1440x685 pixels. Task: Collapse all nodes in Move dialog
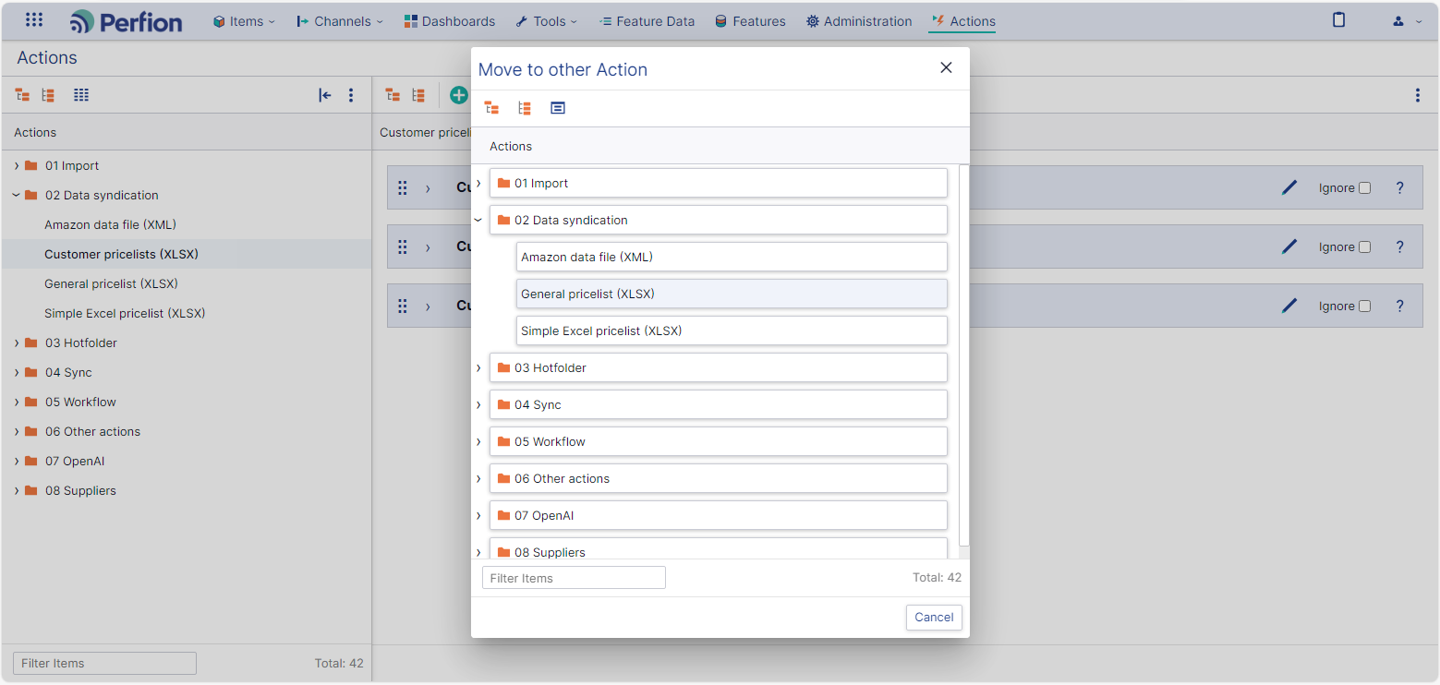click(x=524, y=108)
